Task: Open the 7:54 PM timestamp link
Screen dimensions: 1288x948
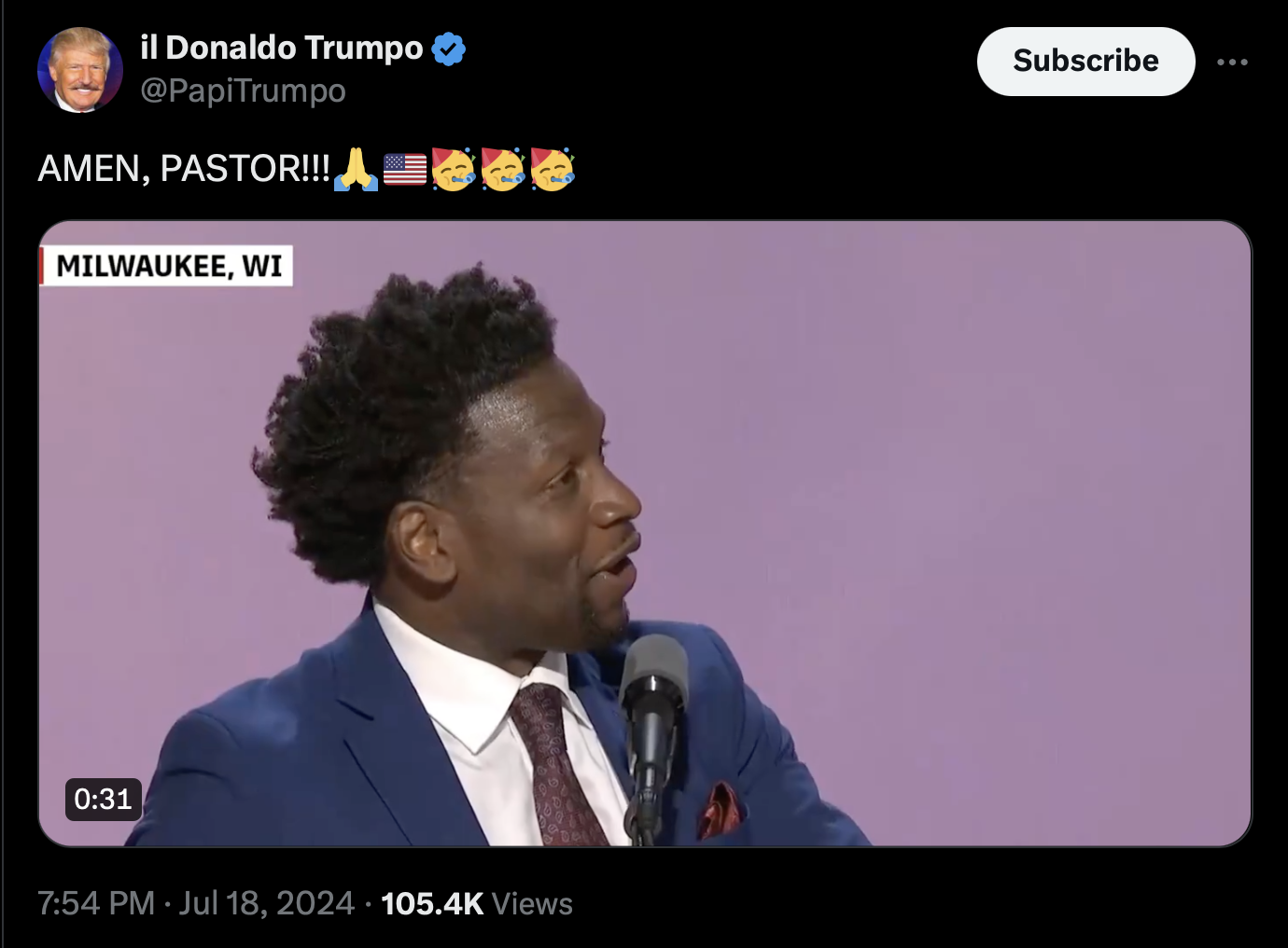Action: [x=95, y=903]
